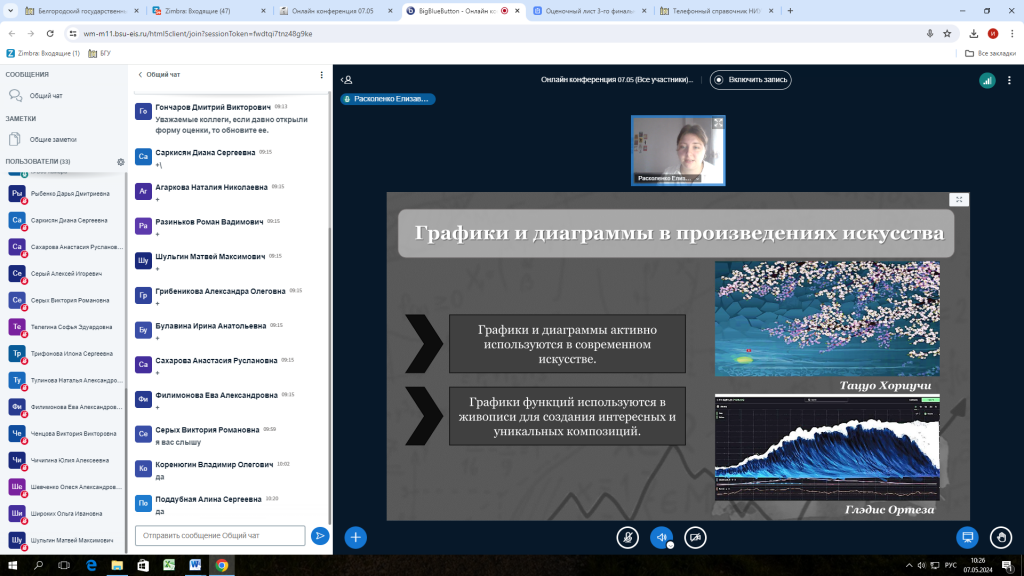Click the browser address bar URL

tap(198, 34)
